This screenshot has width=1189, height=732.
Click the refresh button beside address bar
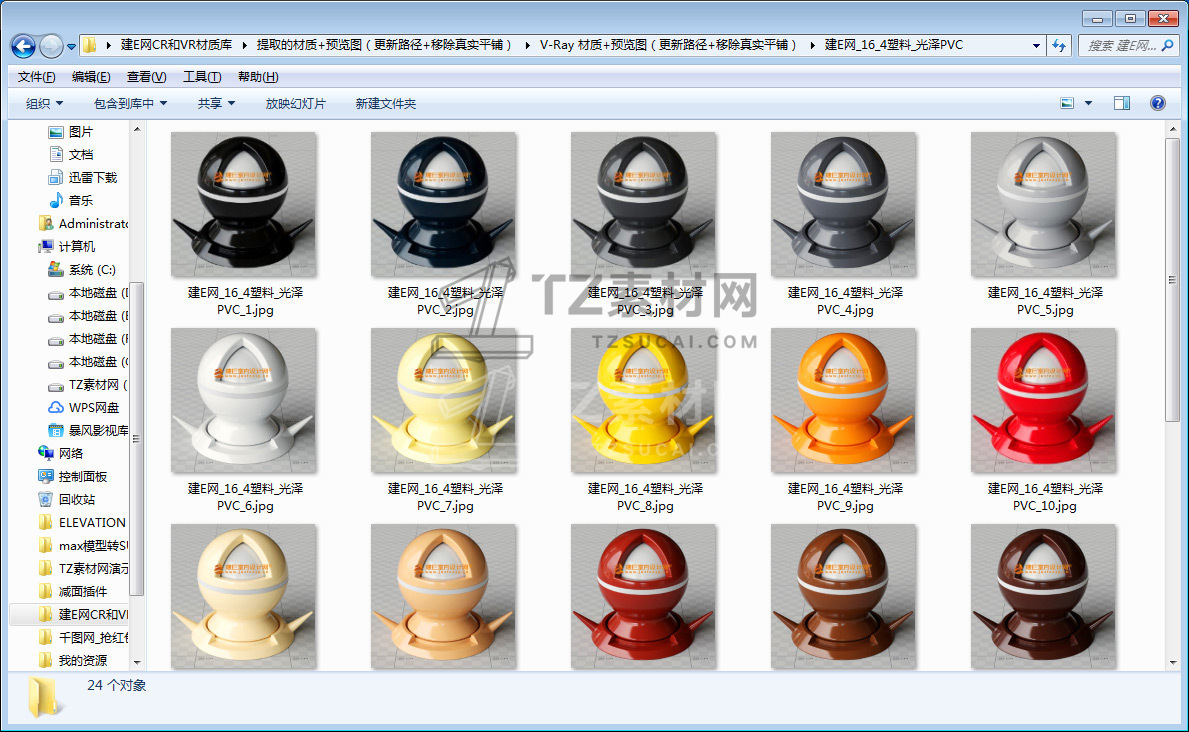pyautogui.click(x=1059, y=46)
